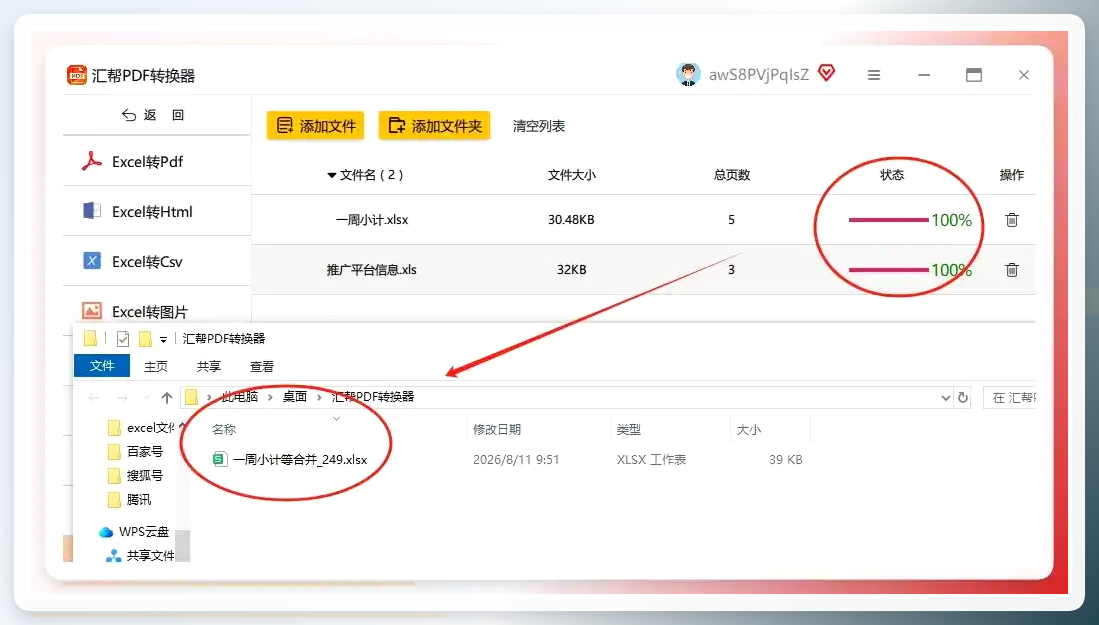Open the hamburger menu in title bar
The image size is (1099, 625).
coord(873,75)
